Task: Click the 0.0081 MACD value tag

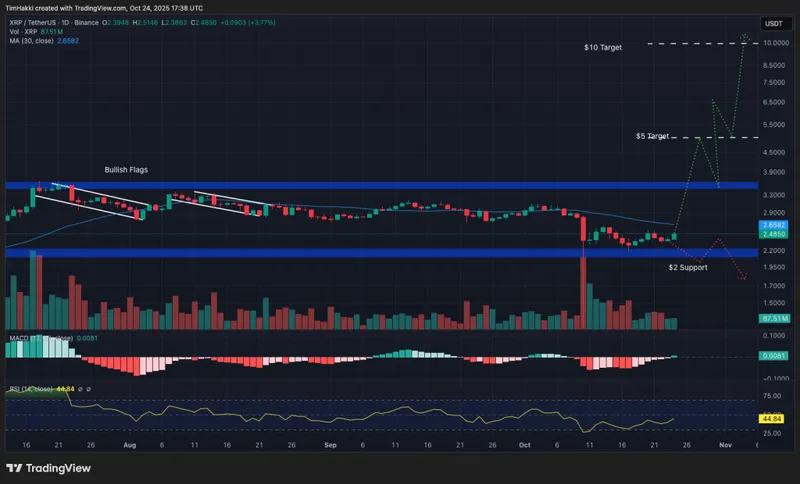Action: pos(773,355)
